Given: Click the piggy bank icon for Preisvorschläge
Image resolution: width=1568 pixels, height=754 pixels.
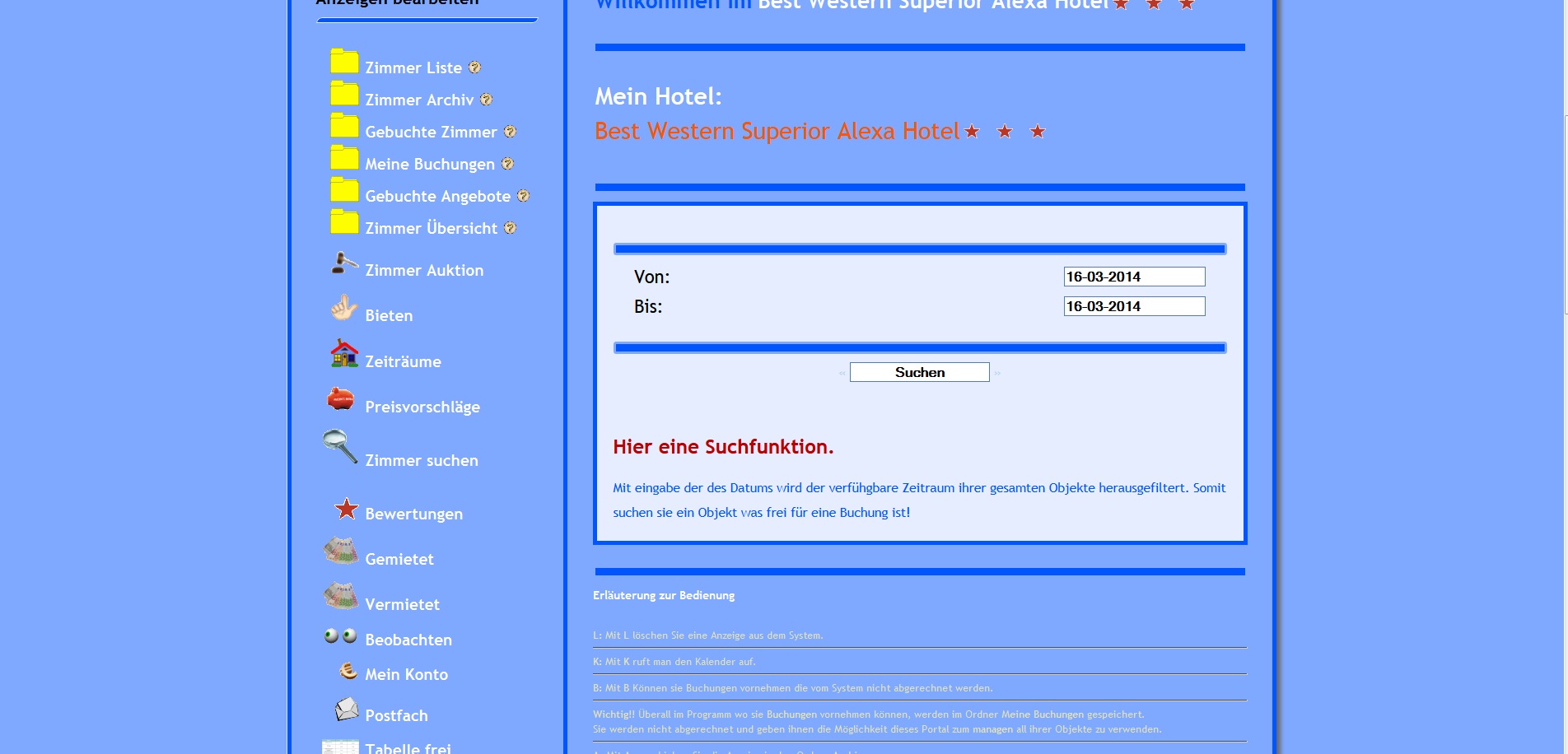Looking at the screenshot, I should pos(341,399).
